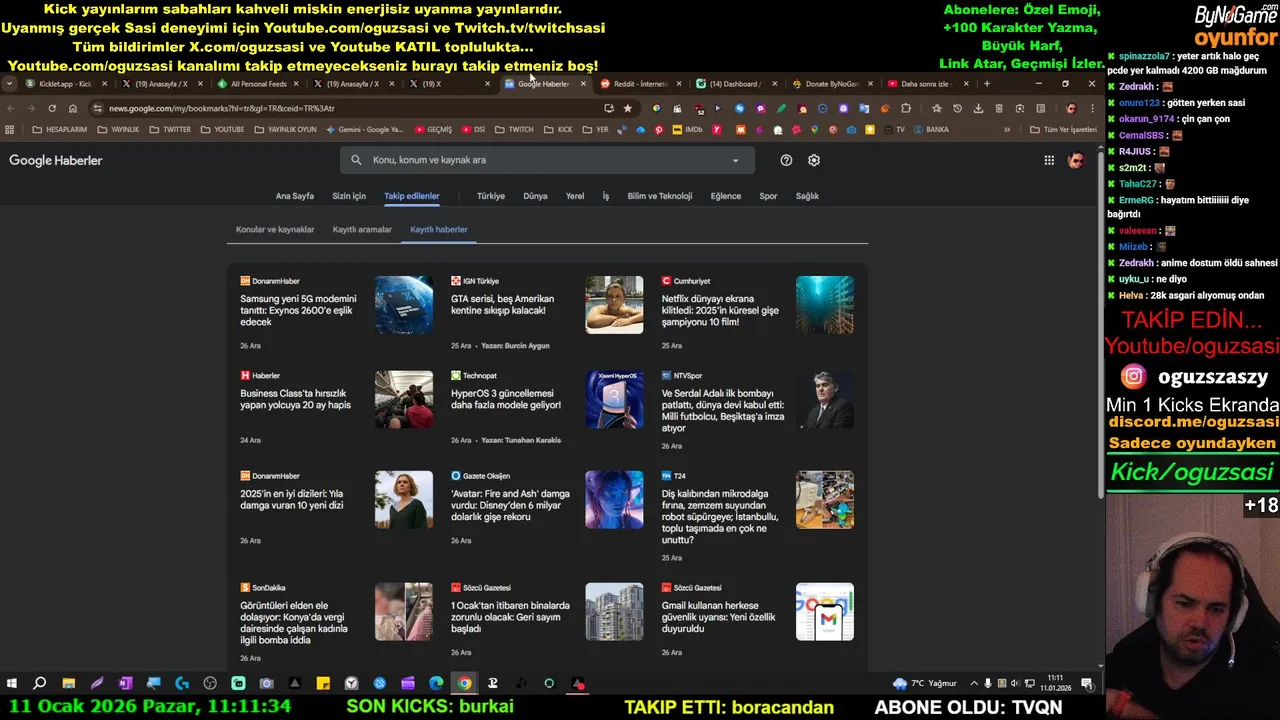Expand the tab search chevron

9,84
